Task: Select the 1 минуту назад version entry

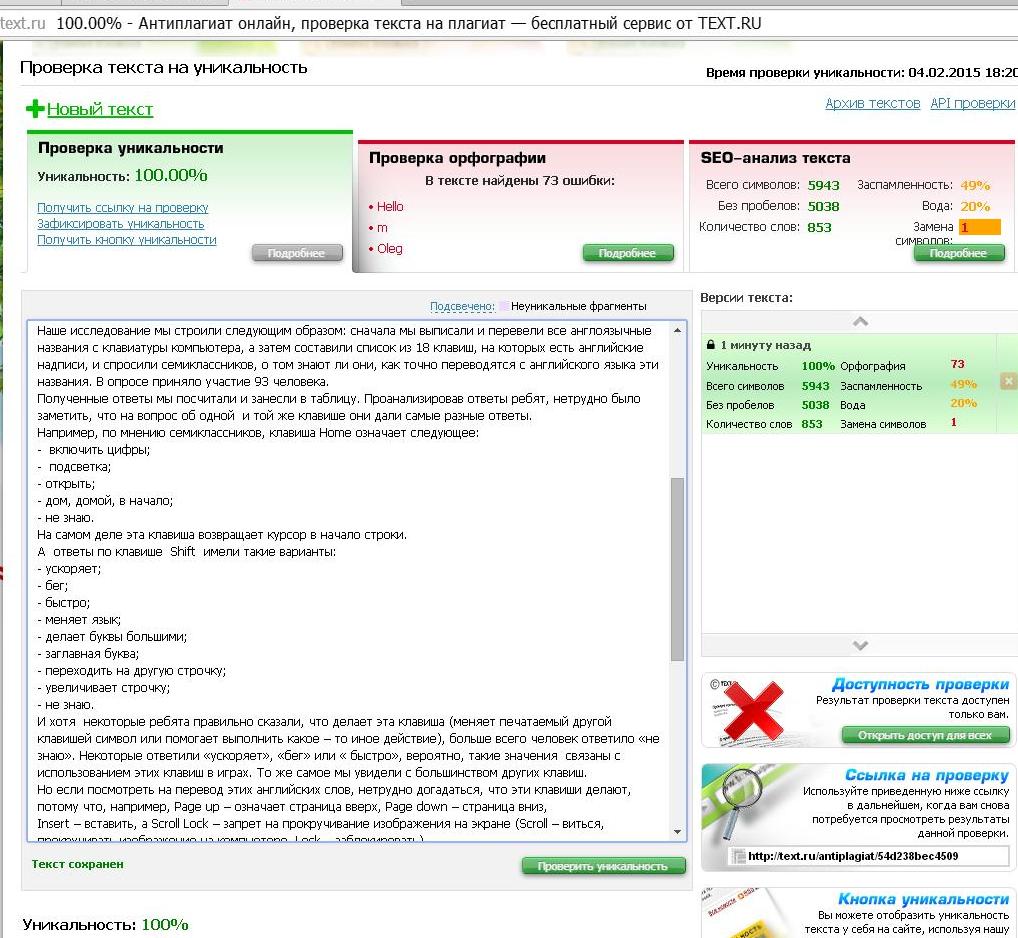Action: [859, 384]
